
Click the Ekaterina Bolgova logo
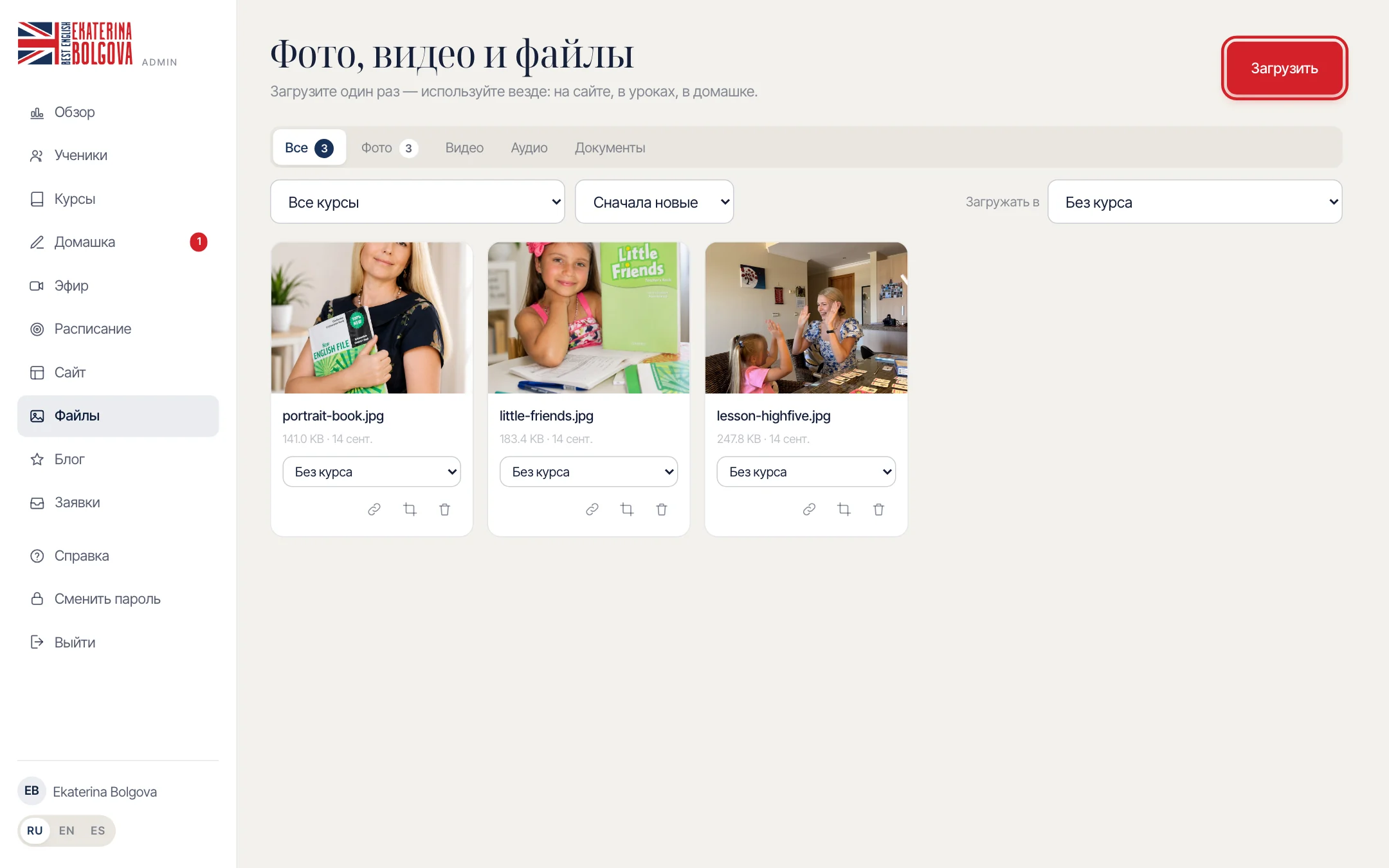point(75,43)
